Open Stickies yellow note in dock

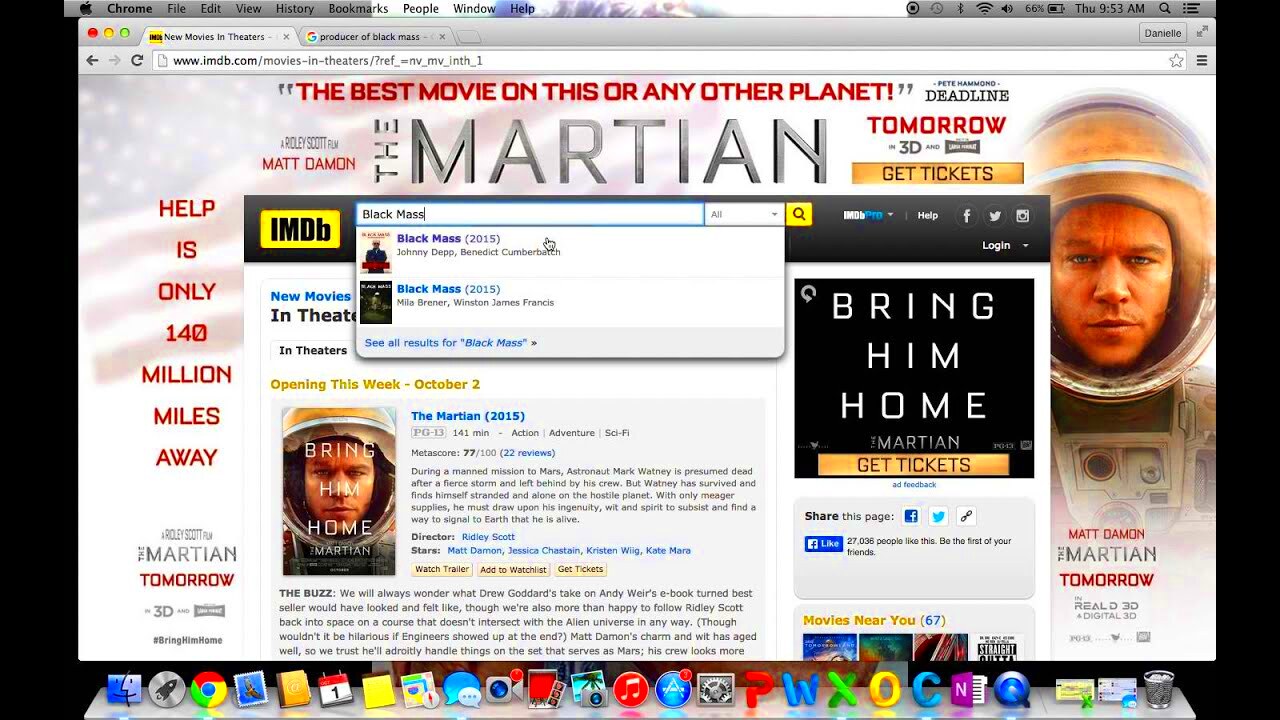pyautogui.click(x=379, y=691)
